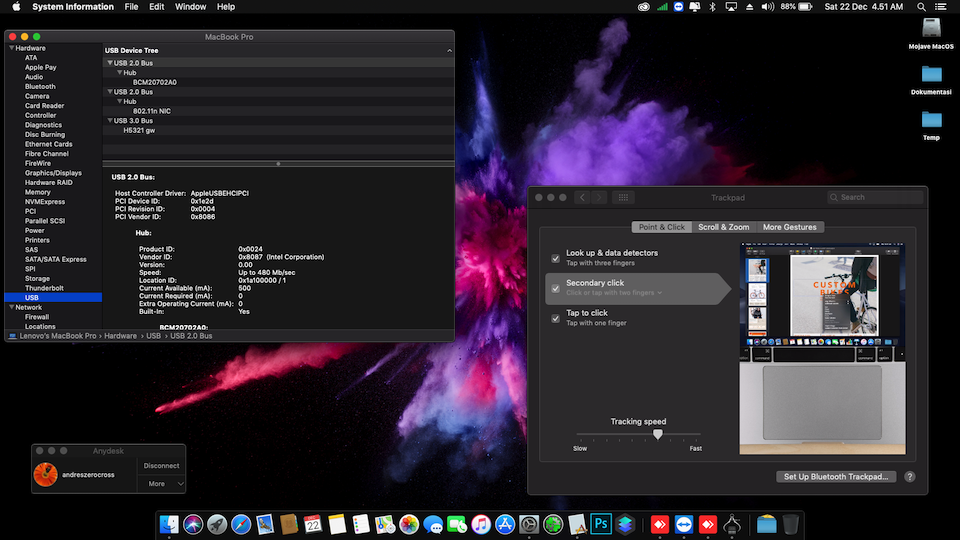This screenshot has width=960, height=540.
Task: Click eject icon in menu bar
Action: pyautogui.click(x=749, y=7)
